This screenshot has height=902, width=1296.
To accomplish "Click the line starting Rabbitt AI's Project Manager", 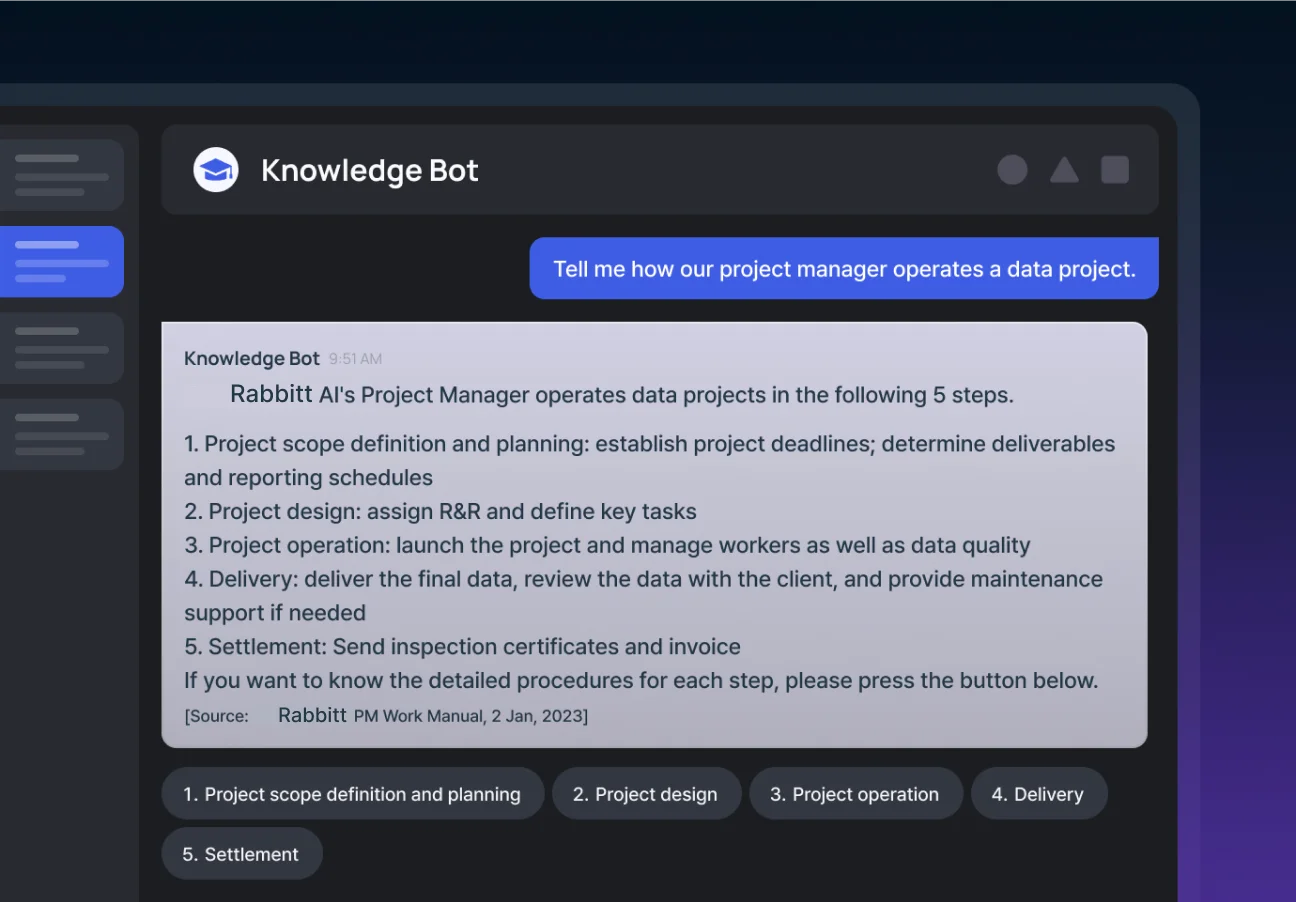I will point(622,394).
